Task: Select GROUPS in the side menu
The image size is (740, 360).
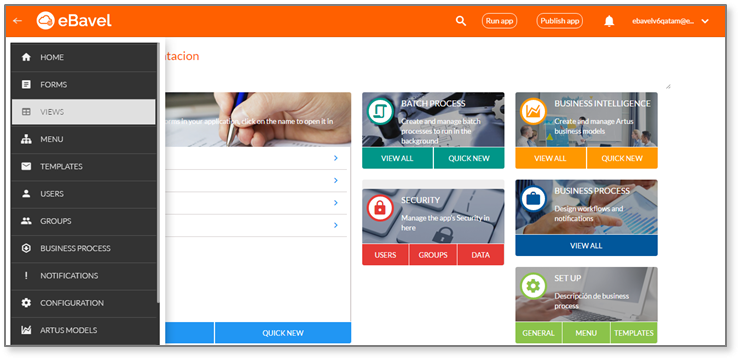Action: pyautogui.click(x=84, y=221)
